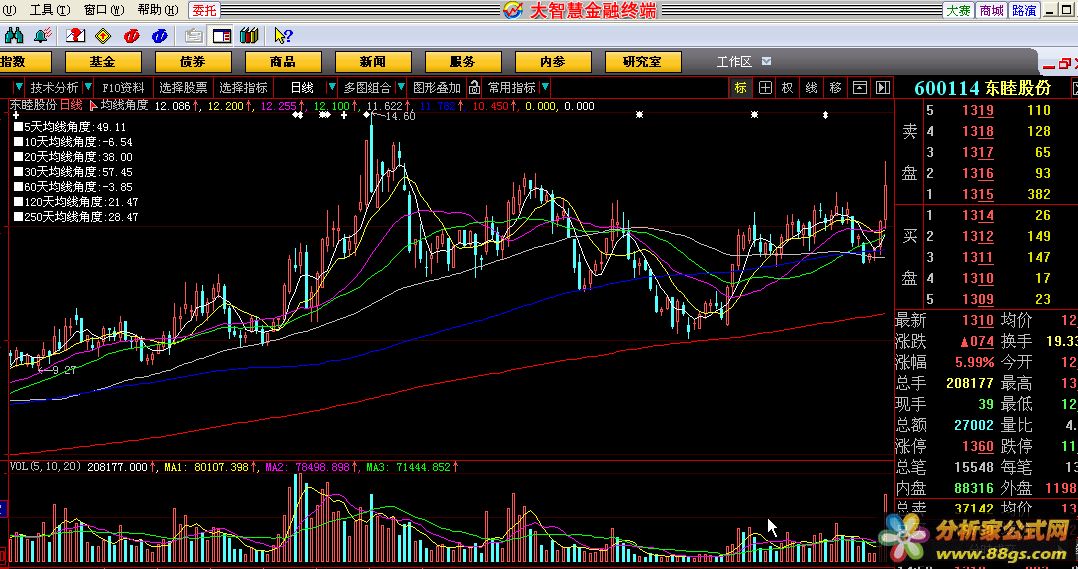
Task: Switch to the 债券 tab
Action: (192, 62)
